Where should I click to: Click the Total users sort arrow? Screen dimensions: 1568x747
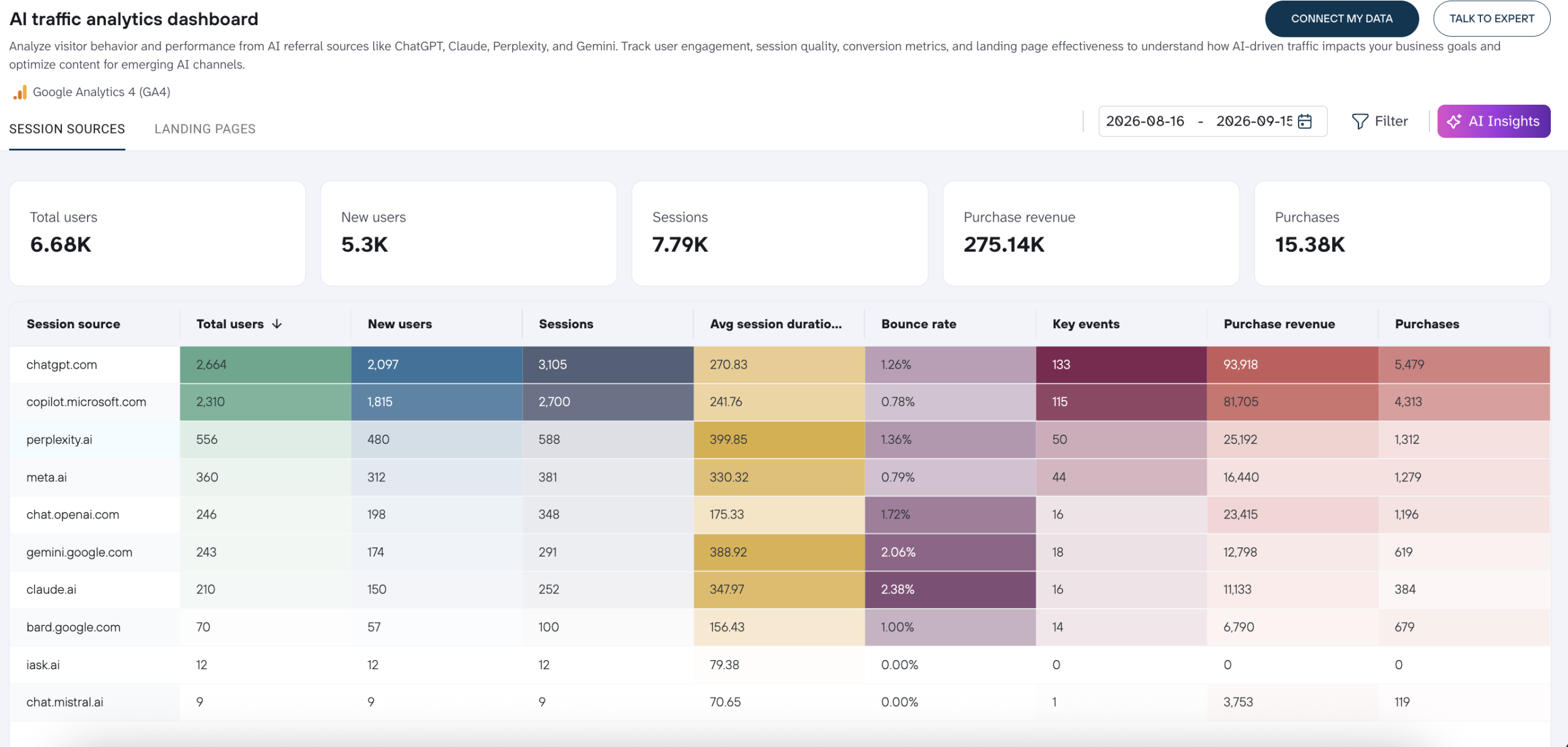[x=277, y=324]
